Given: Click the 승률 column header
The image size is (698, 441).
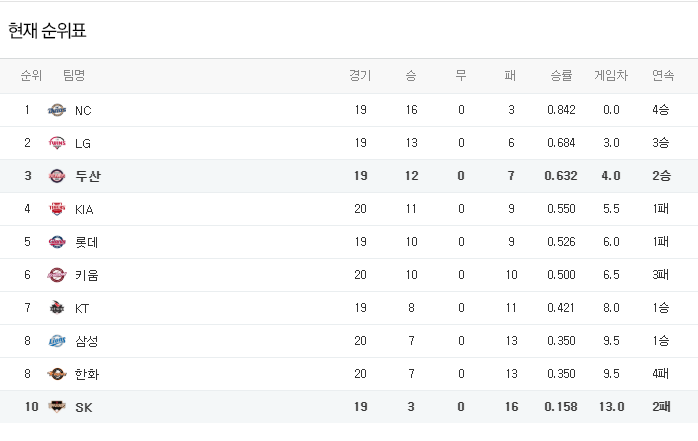Looking at the screenshot, I should pyautogui.click(x=561, y=75).
